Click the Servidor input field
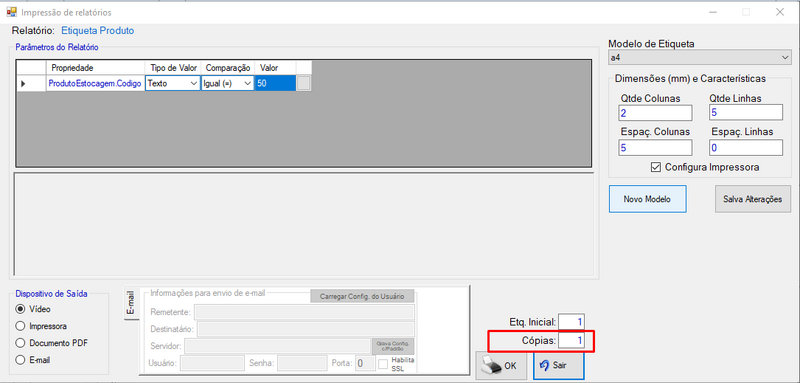800x383 pixels. point(278,346)
